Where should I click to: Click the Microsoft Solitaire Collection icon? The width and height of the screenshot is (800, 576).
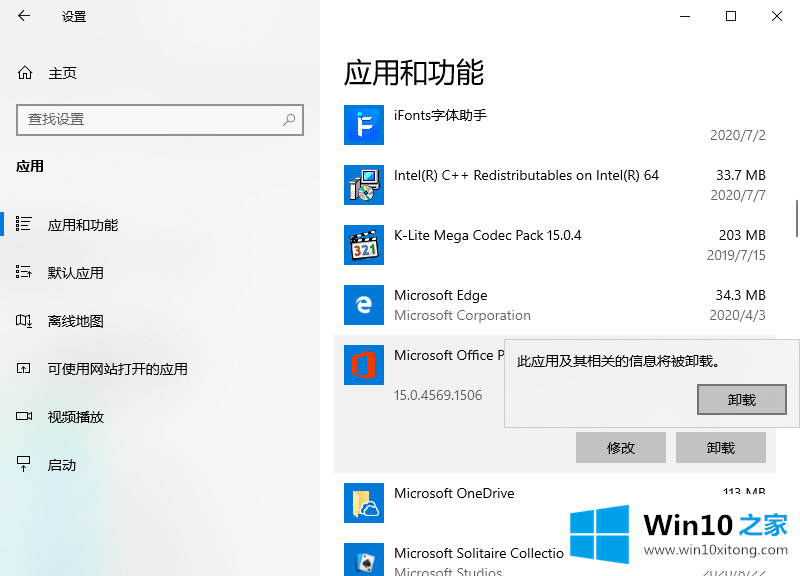coord(364,560)
